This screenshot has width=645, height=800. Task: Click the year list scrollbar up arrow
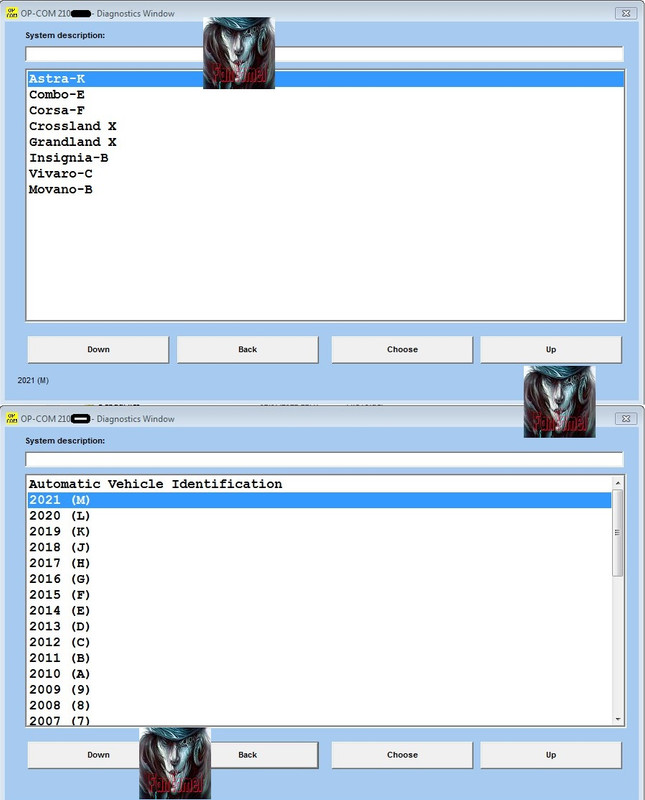click(618, 483)
